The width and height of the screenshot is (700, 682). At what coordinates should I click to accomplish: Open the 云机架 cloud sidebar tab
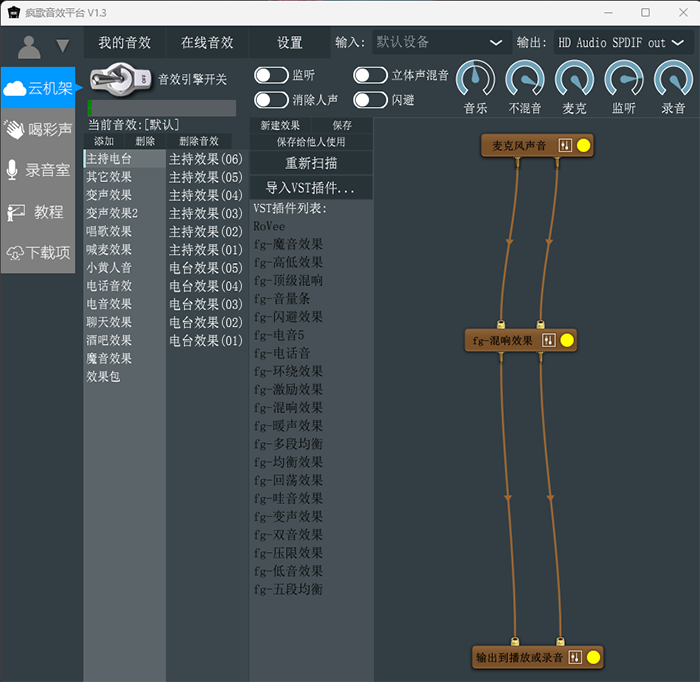[38, 89]
